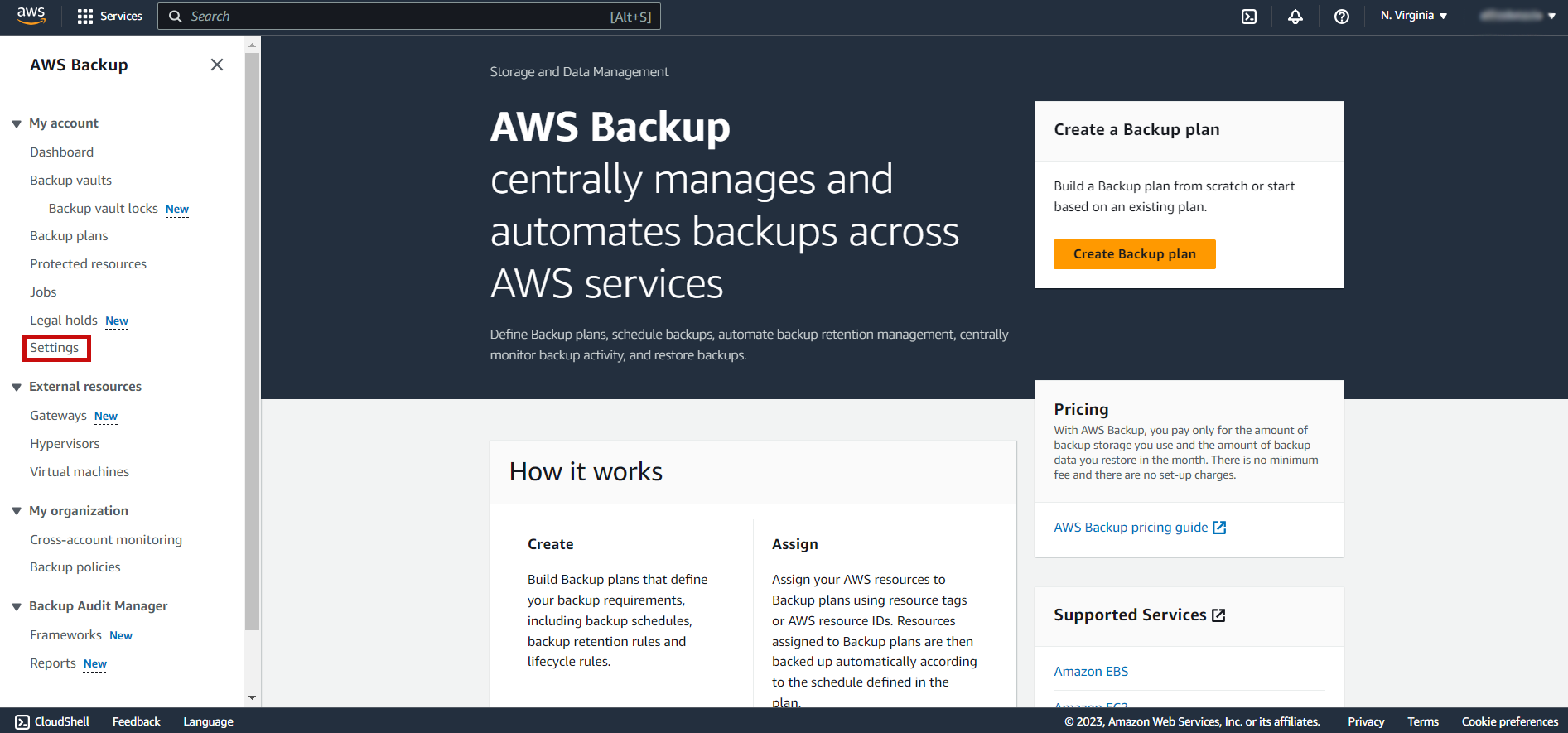Open Cookie preferences

[1510, 722]
